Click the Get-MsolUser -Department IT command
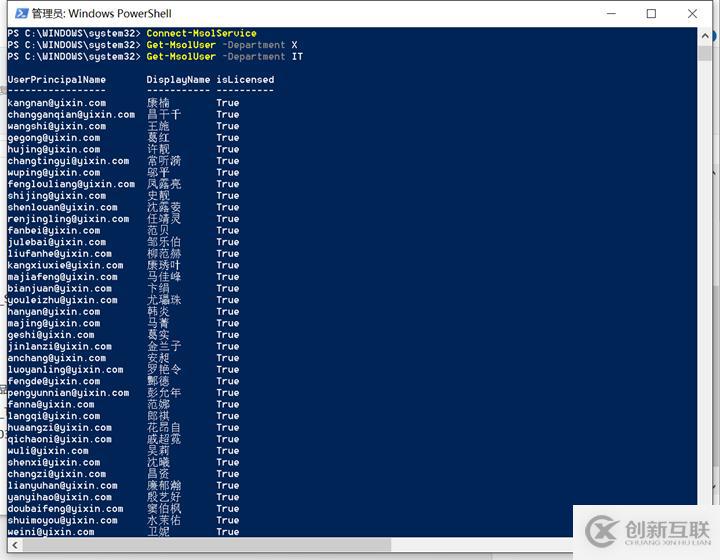Screen dimensions: 720x560 (225, 56)
